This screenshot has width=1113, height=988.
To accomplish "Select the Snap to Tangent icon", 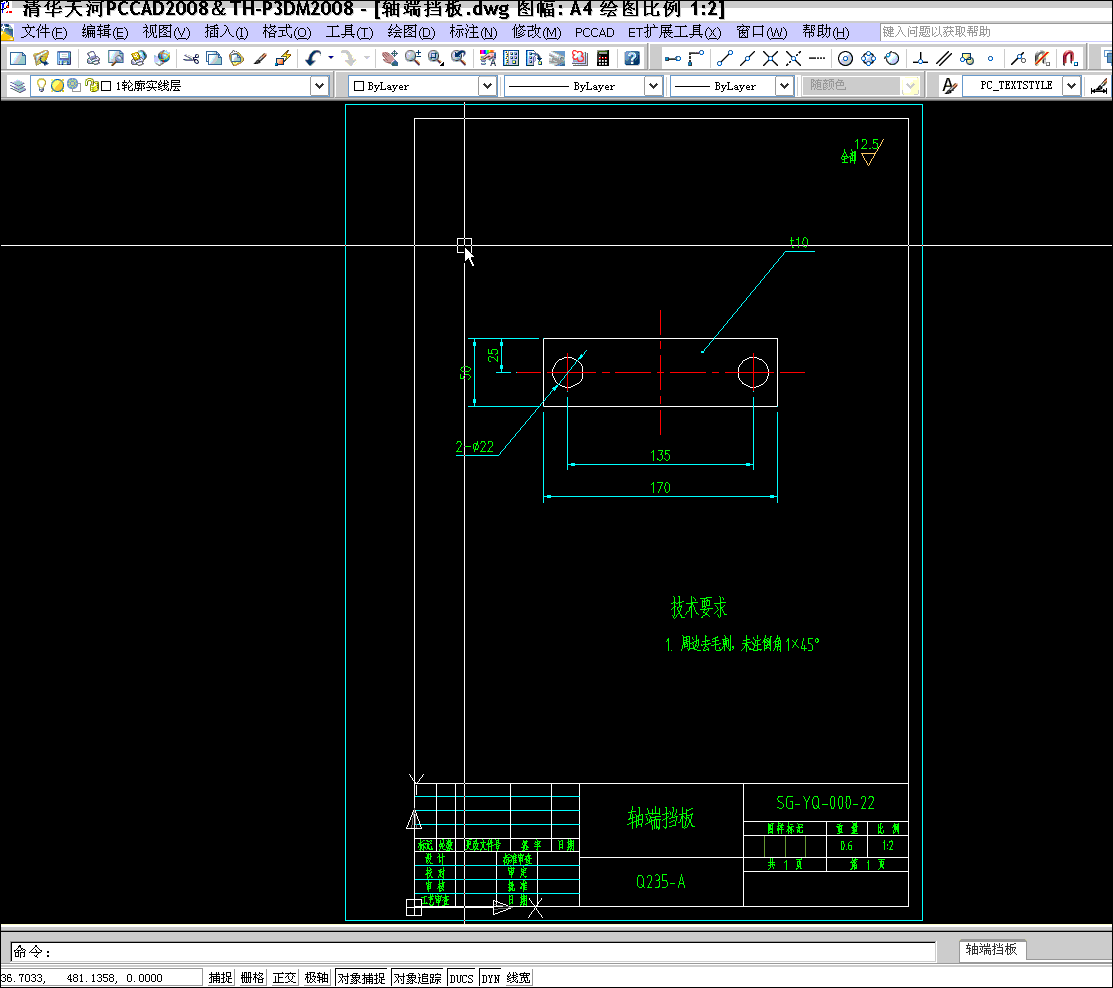I will click(892, 58).
